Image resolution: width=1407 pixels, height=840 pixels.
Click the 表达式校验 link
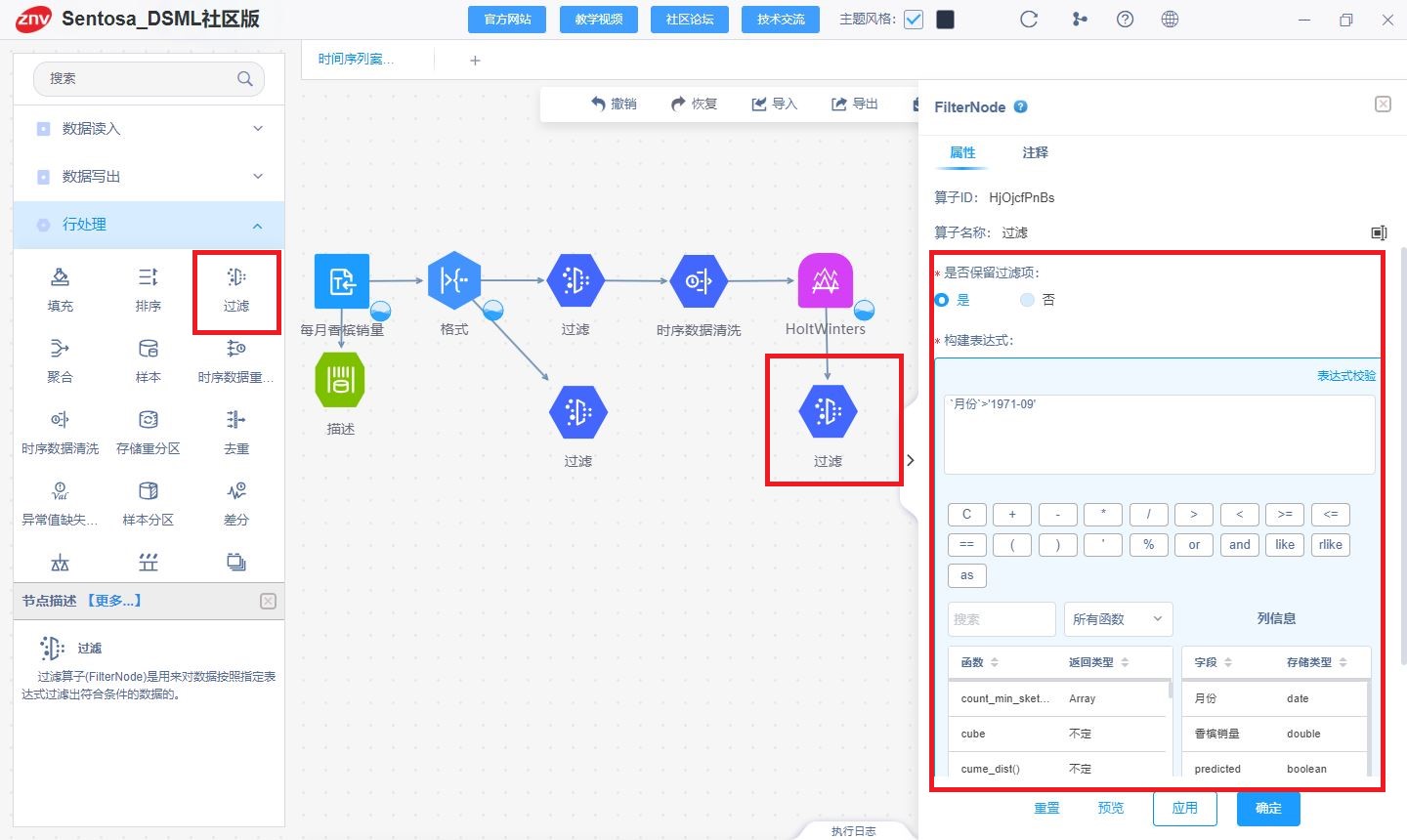pos(1345,376)
